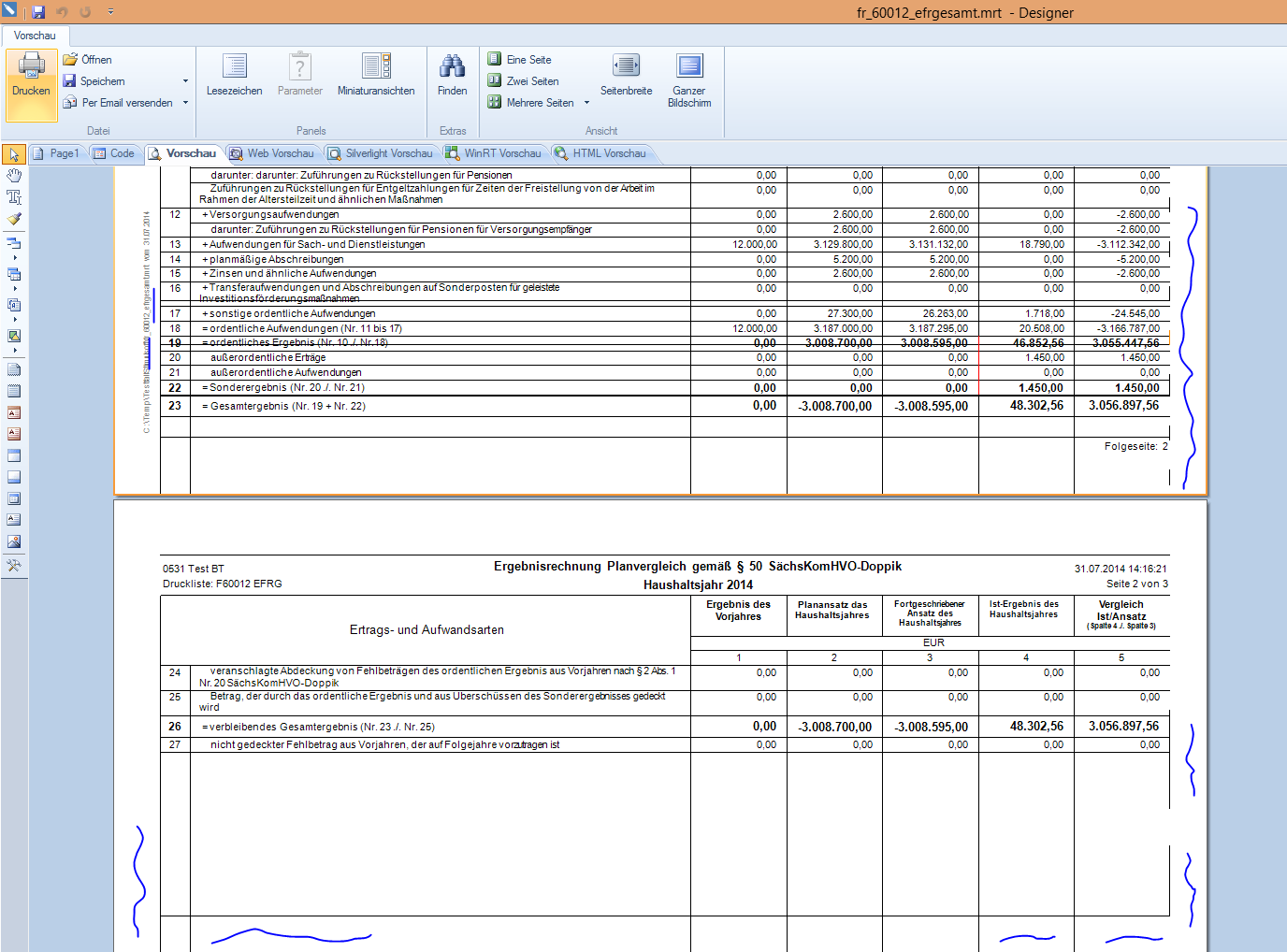Screen dimensions: 1287x952
Task: Click the hammer-and-wrench settings icon in toolbox
Action: [14, 566]
